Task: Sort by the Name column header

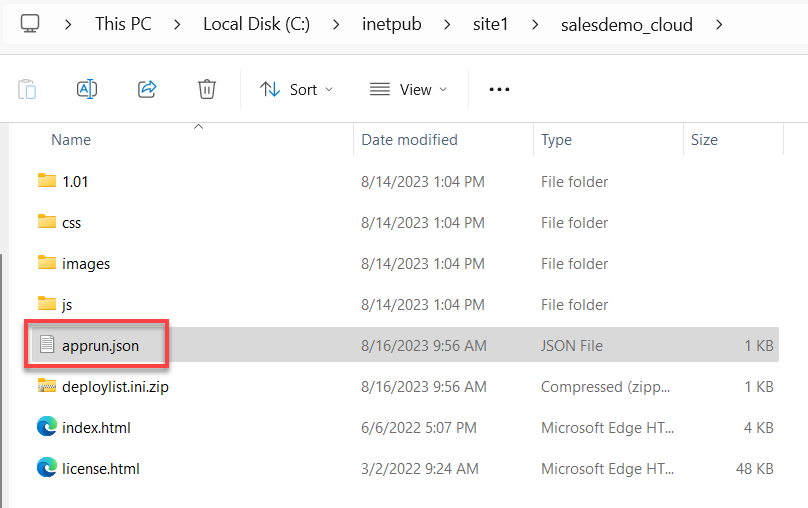Action: pos(71,140)
